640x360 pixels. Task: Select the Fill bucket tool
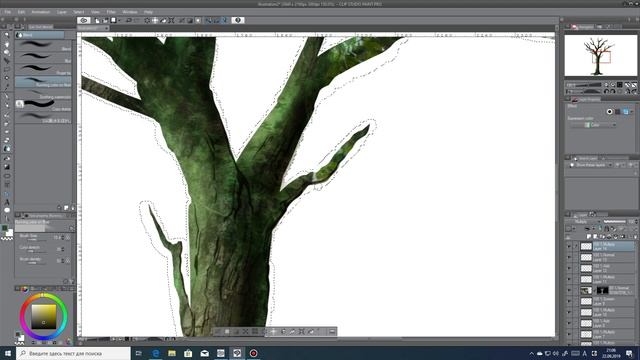pos(7,158)
